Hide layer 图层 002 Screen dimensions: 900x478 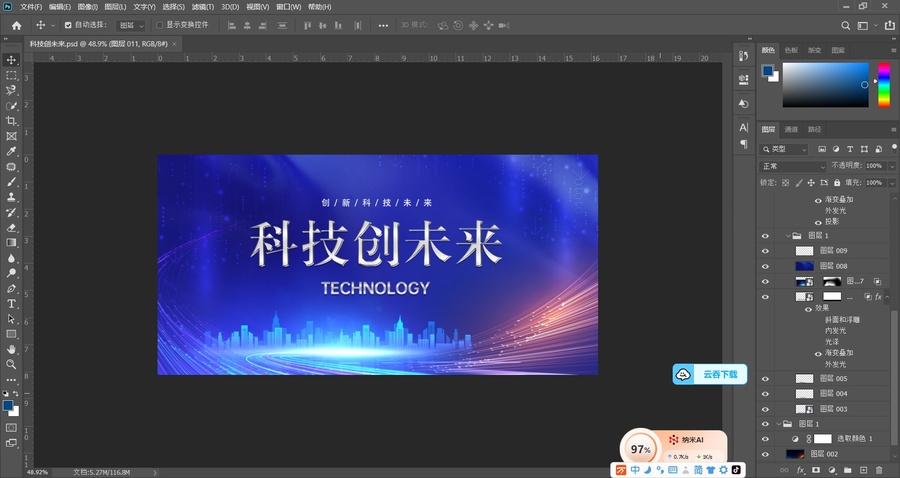[765, 454]
